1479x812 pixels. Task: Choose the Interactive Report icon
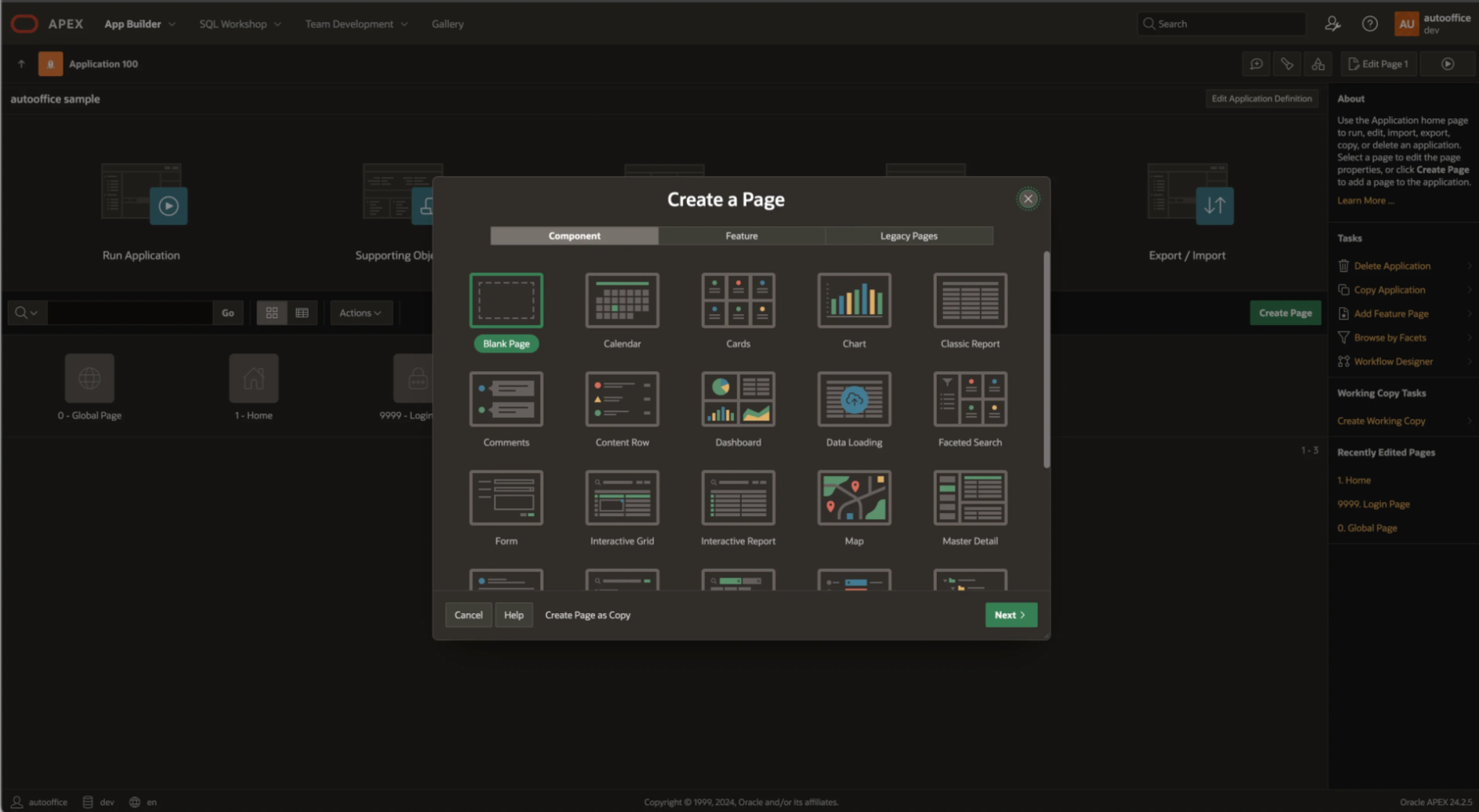coord(738,497)
